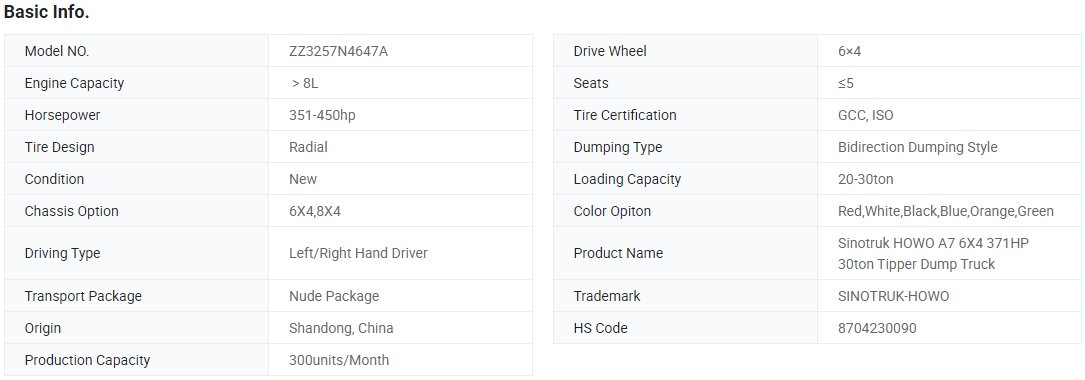Click the Sinotruk HOWO A7 product name
The image size is (1085, 380).
click(x=933, y=253)
